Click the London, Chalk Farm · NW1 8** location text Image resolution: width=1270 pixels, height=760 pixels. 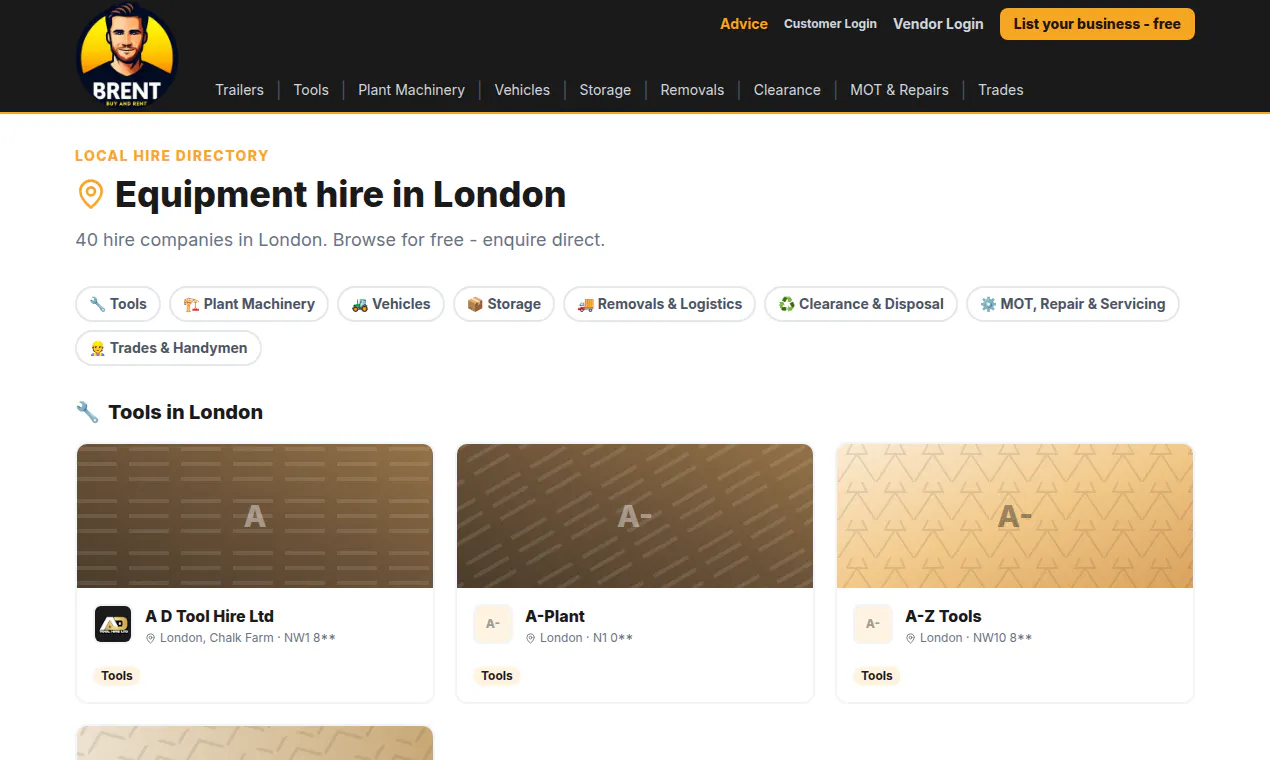coord(247,638)
